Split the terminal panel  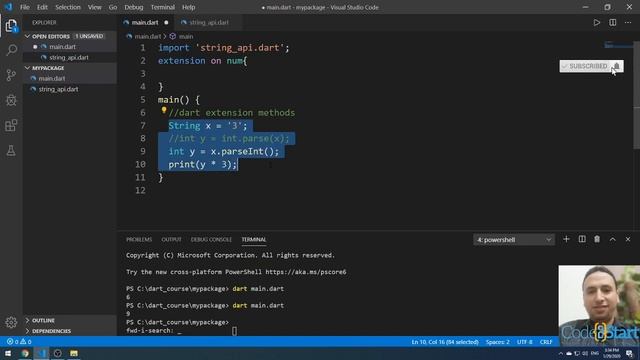[582, 239]
